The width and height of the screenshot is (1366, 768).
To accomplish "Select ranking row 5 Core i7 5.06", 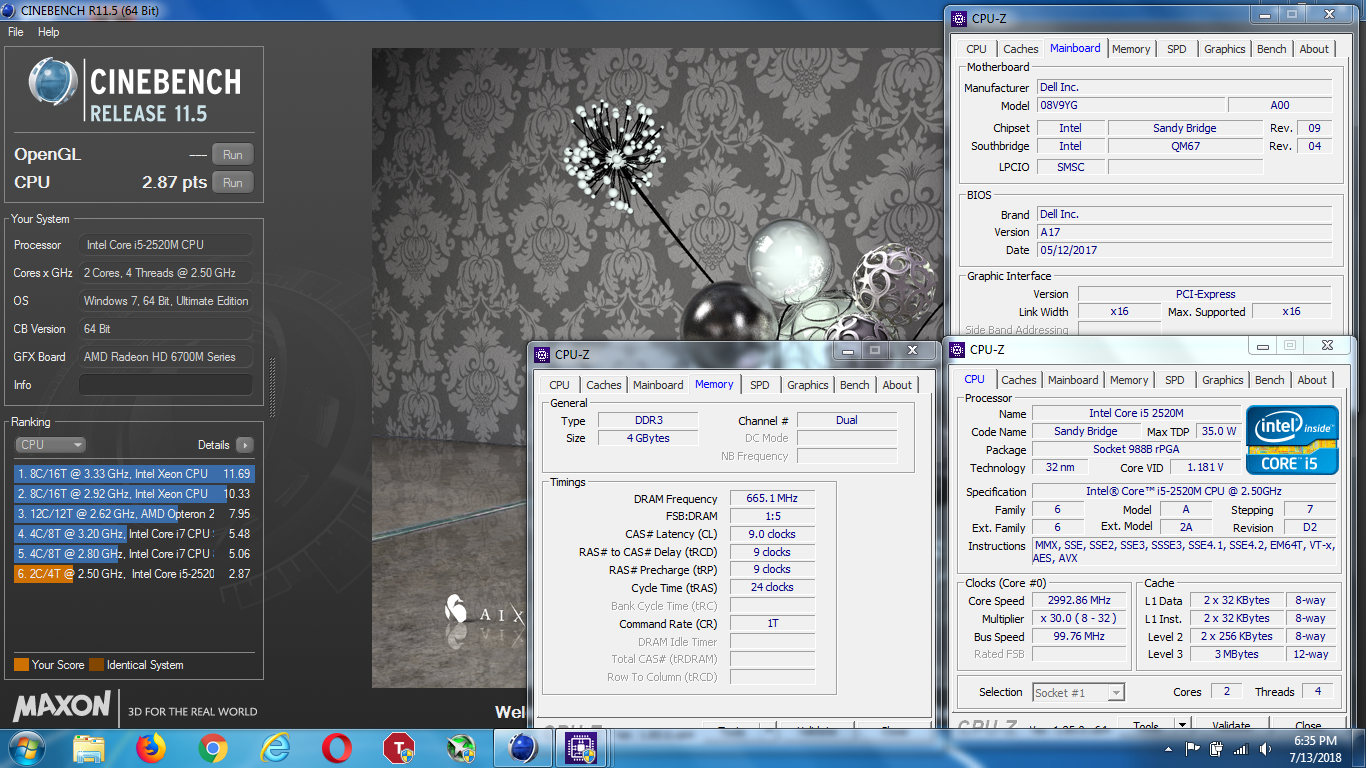I will (x=134, y=554).
